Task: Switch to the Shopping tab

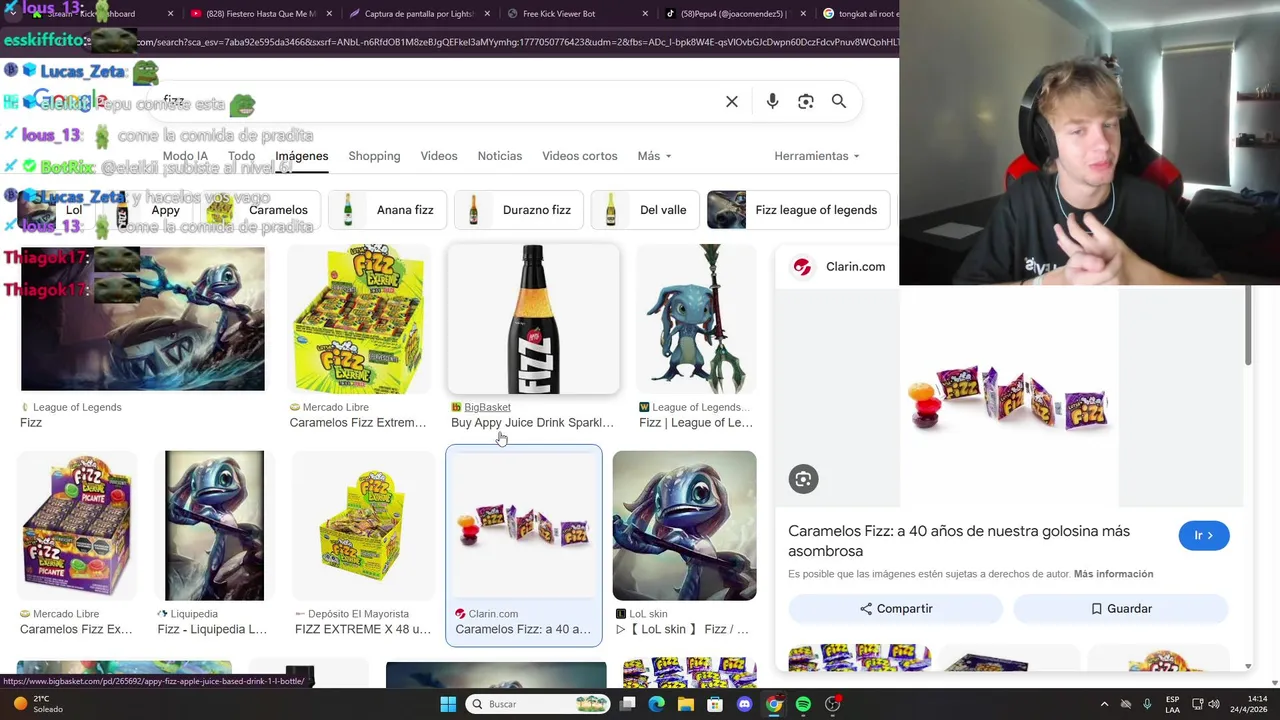Action: coord(374,156)
